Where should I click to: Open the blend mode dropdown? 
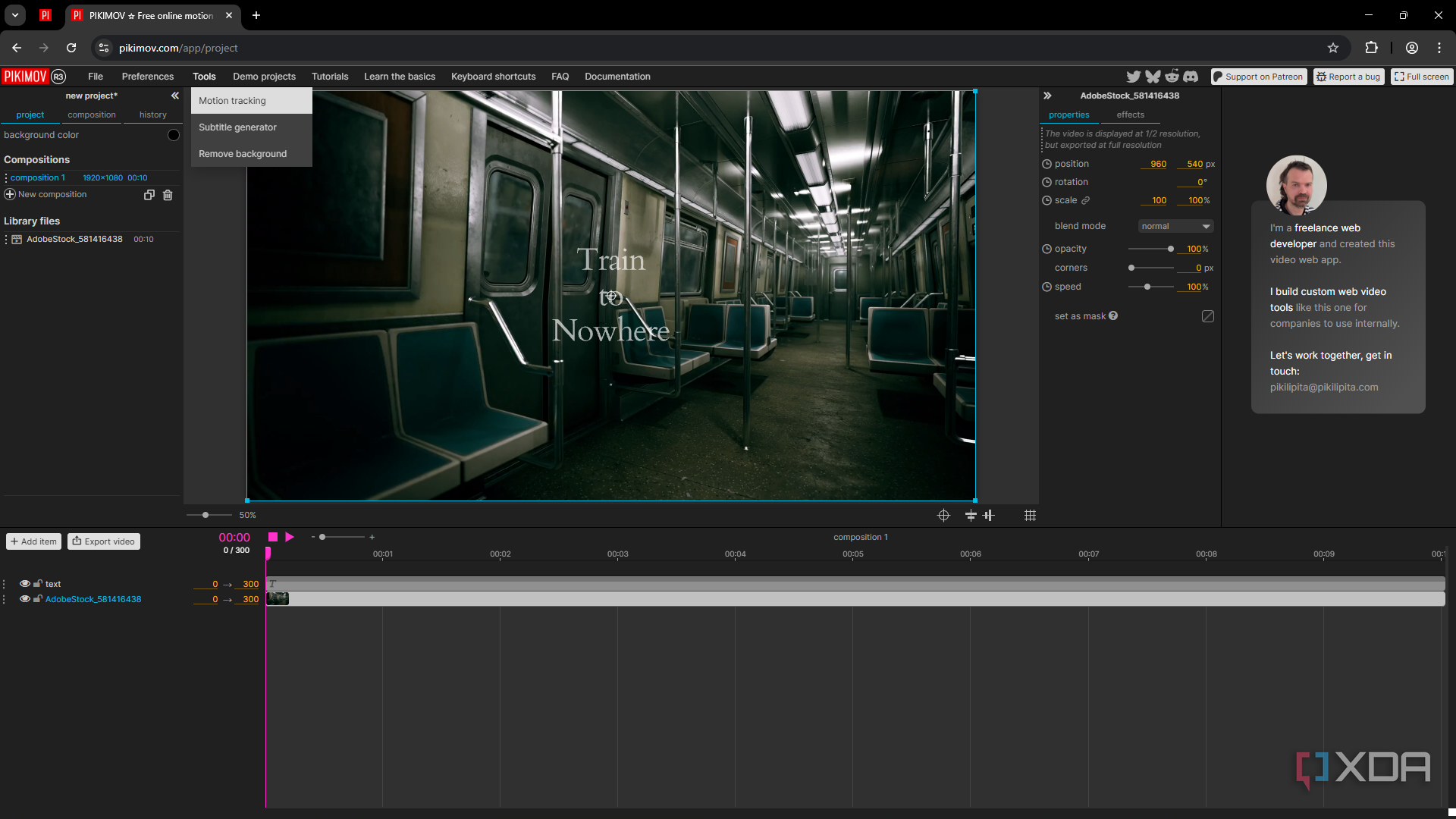click(x=1176, y=226)
